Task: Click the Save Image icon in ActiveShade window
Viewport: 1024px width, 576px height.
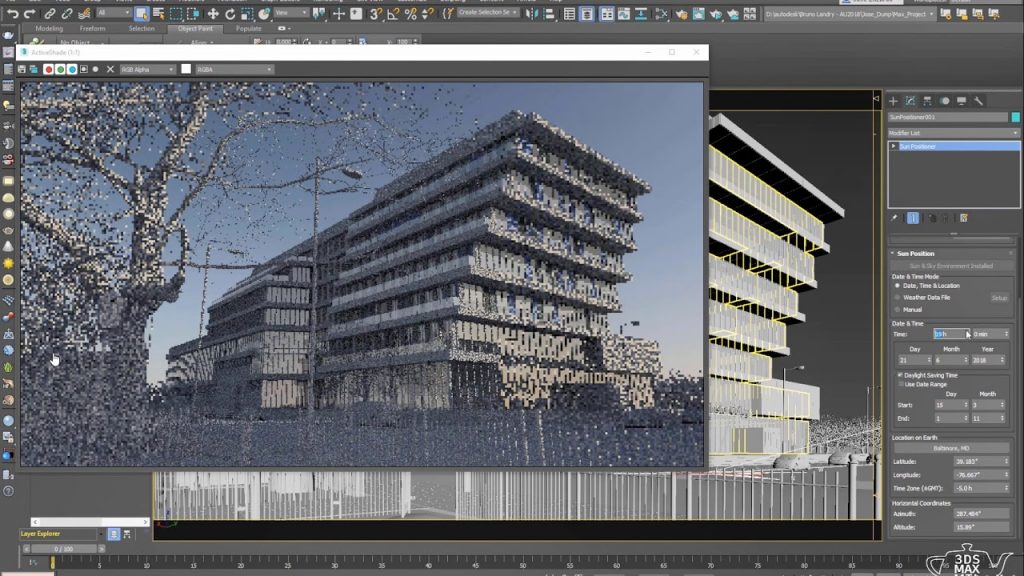Action: [x=22, y=69]
